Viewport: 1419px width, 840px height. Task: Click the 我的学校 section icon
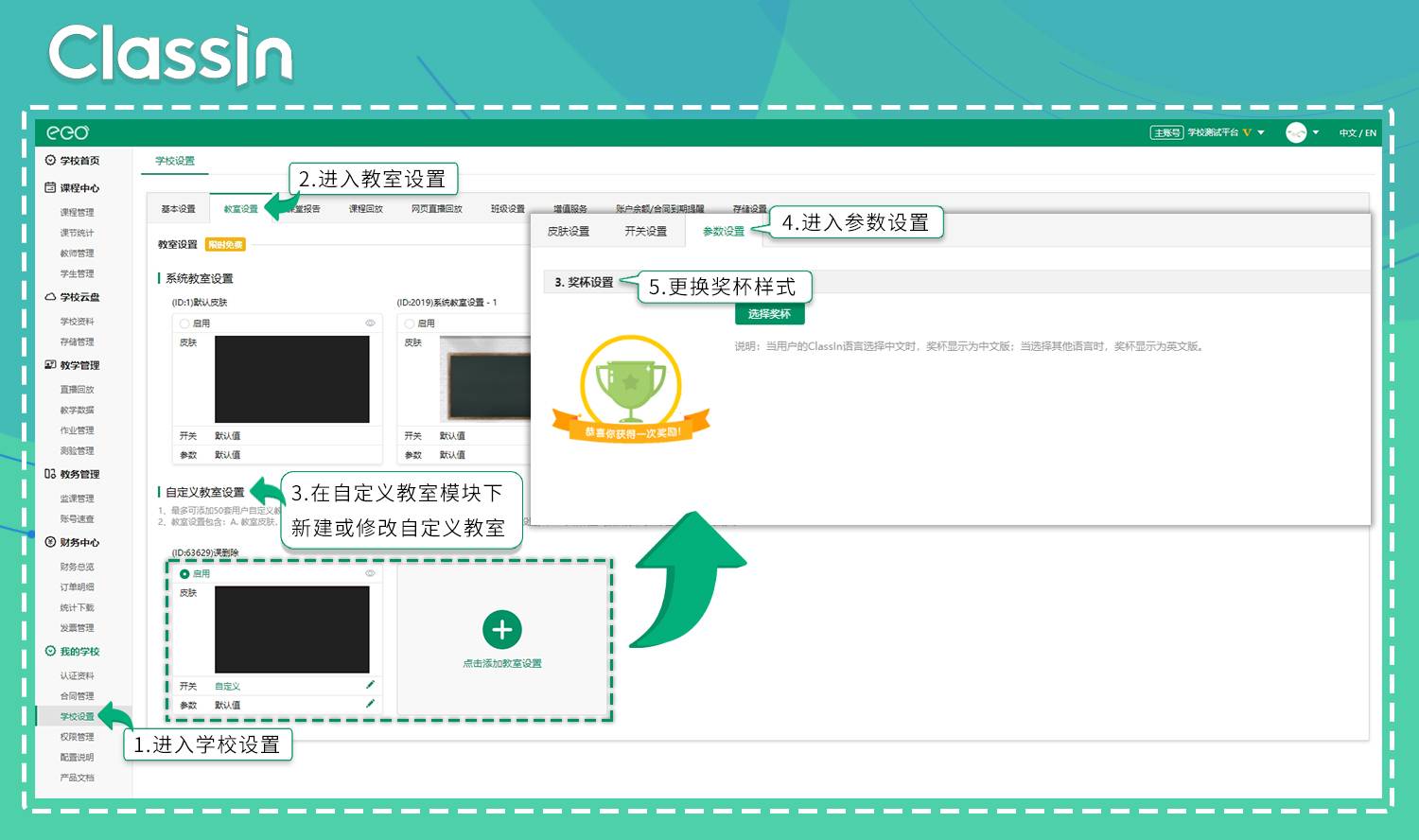click(50, 651)
